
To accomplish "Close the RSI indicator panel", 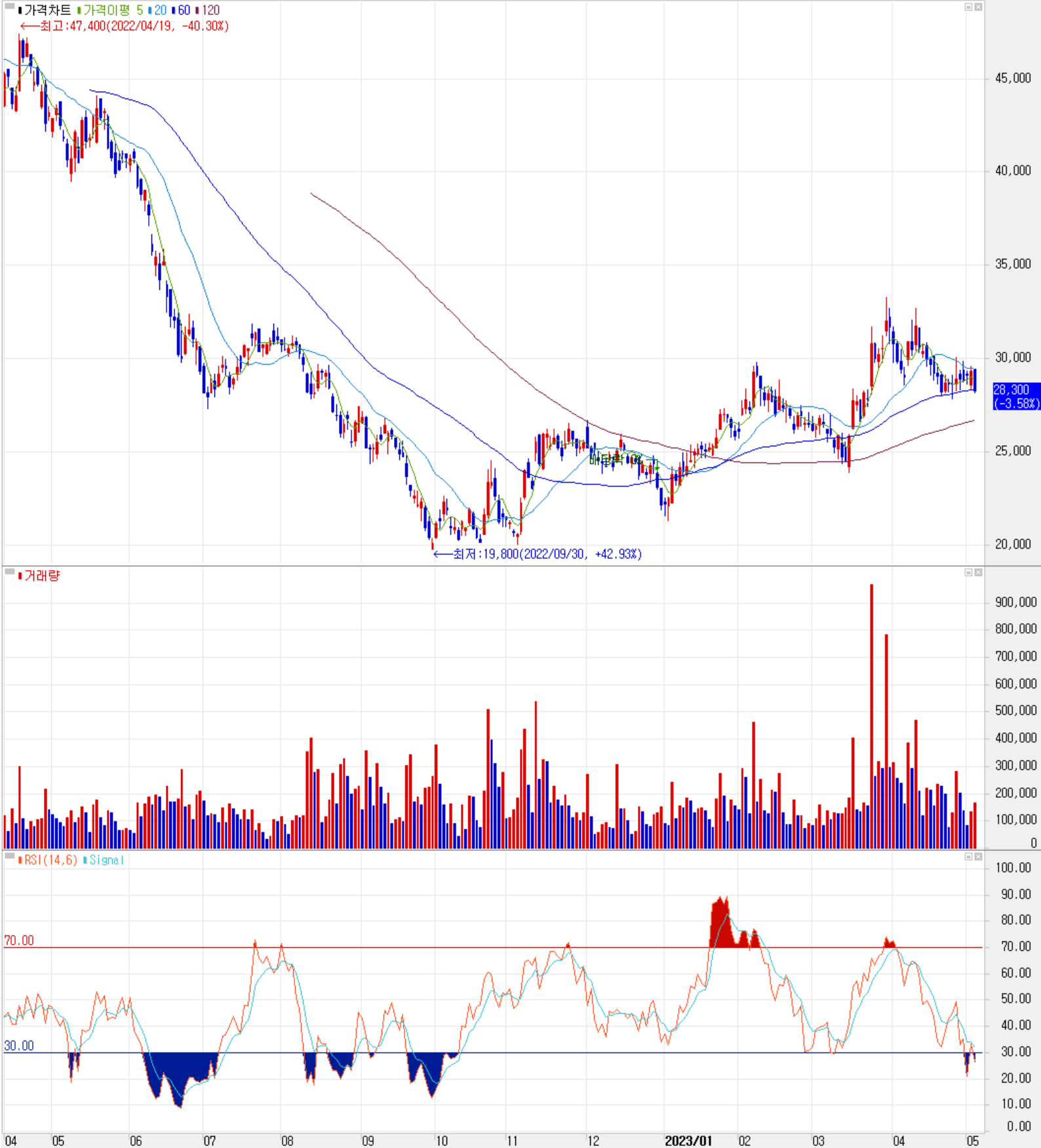I will tap(978, 857).
